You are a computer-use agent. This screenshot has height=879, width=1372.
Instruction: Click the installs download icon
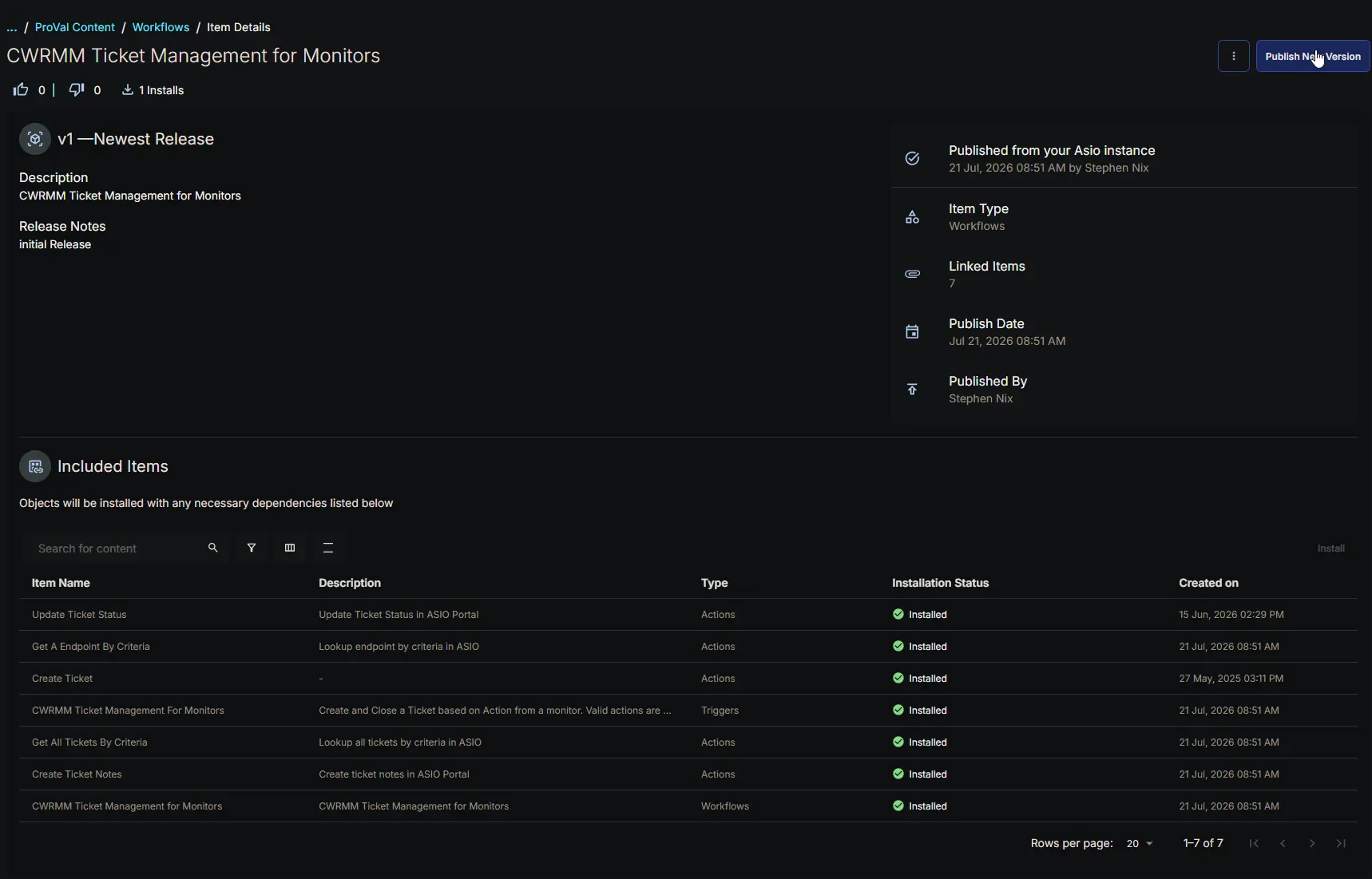click(127, 89)
